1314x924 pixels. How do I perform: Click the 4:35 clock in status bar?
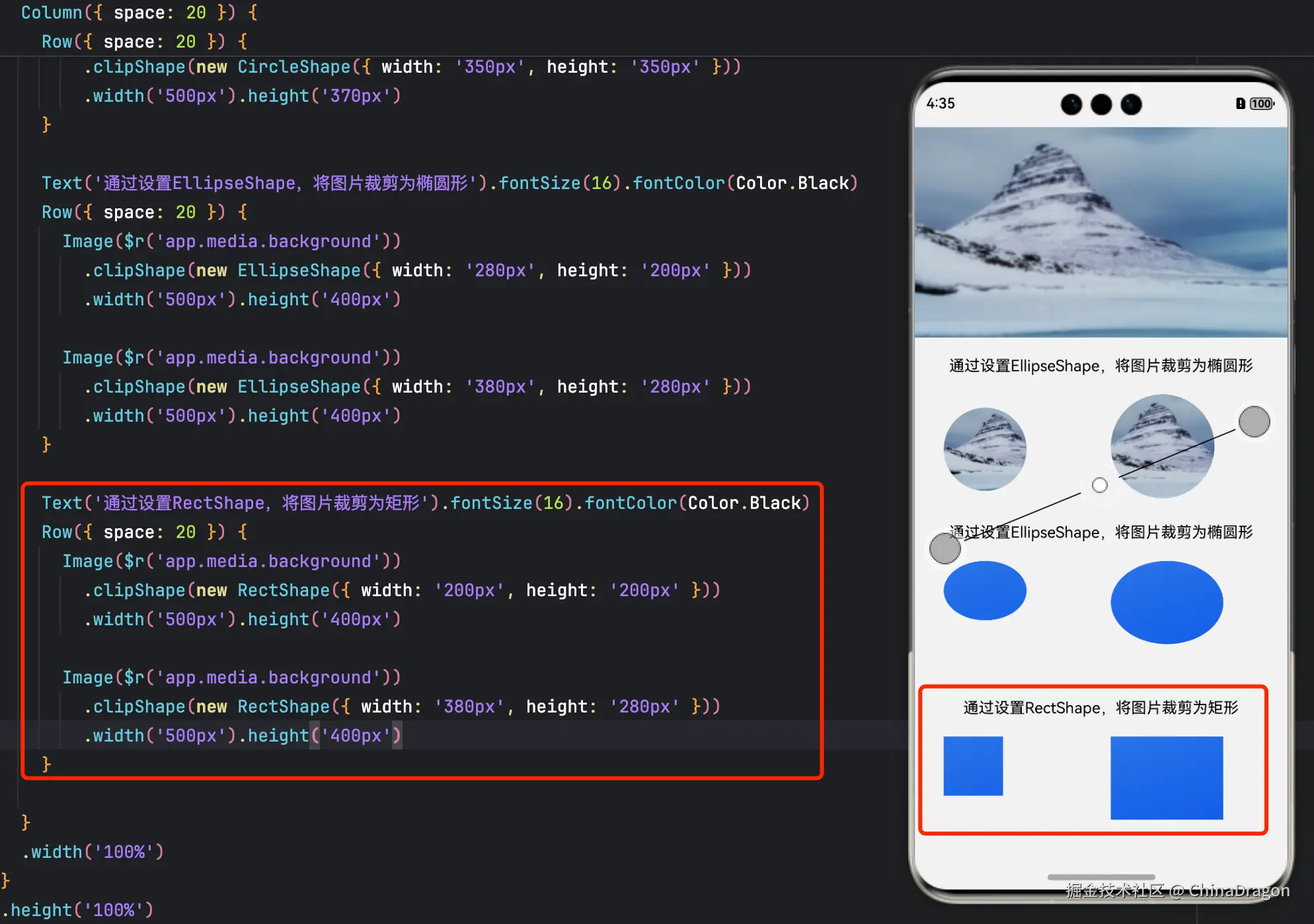point(941,104)
